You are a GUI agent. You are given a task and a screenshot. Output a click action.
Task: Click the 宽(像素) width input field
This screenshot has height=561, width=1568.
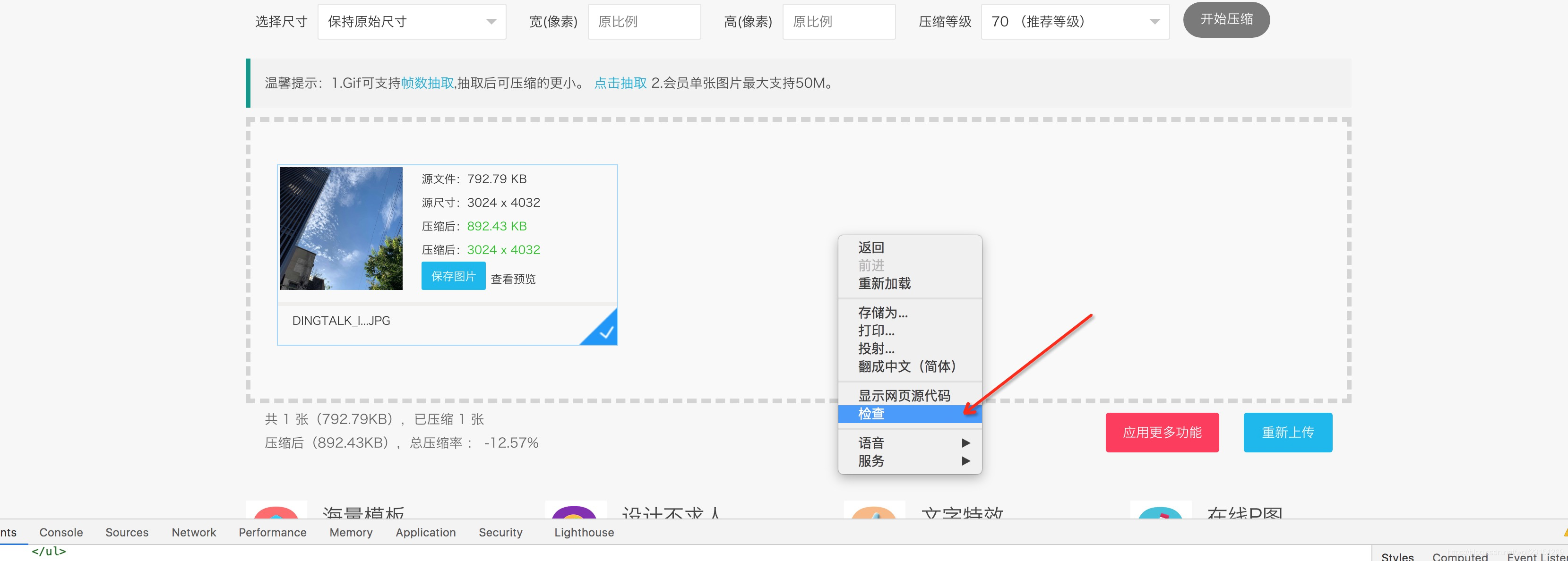[644, 22]
